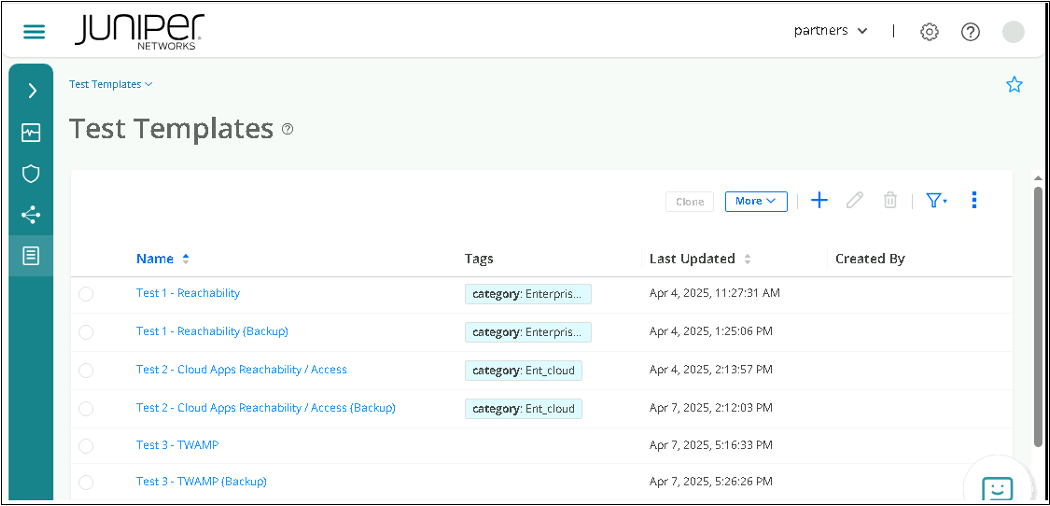Click category tag on Test 1 - Reachability (Backup) row

528,332
